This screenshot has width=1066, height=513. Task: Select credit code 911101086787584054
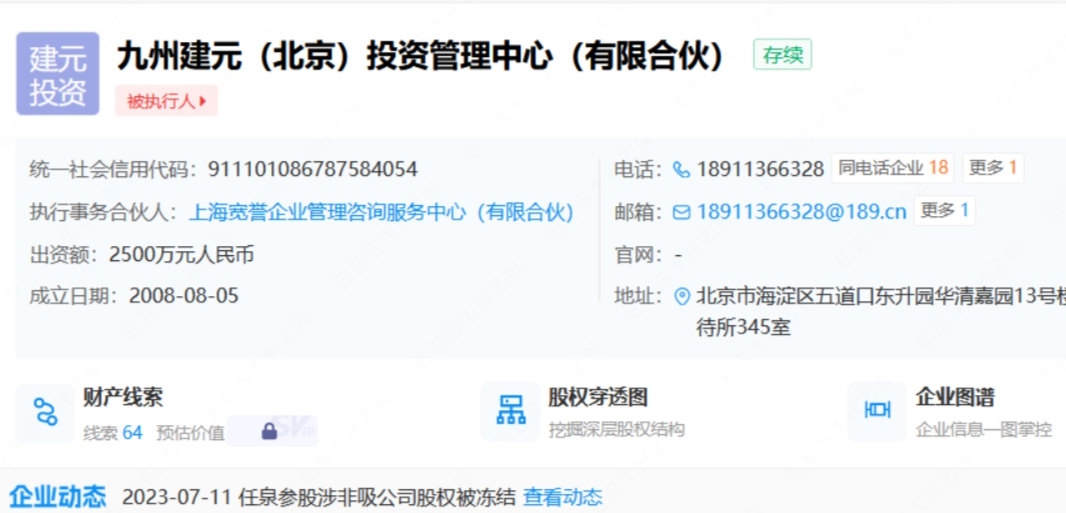coord(313,169)
